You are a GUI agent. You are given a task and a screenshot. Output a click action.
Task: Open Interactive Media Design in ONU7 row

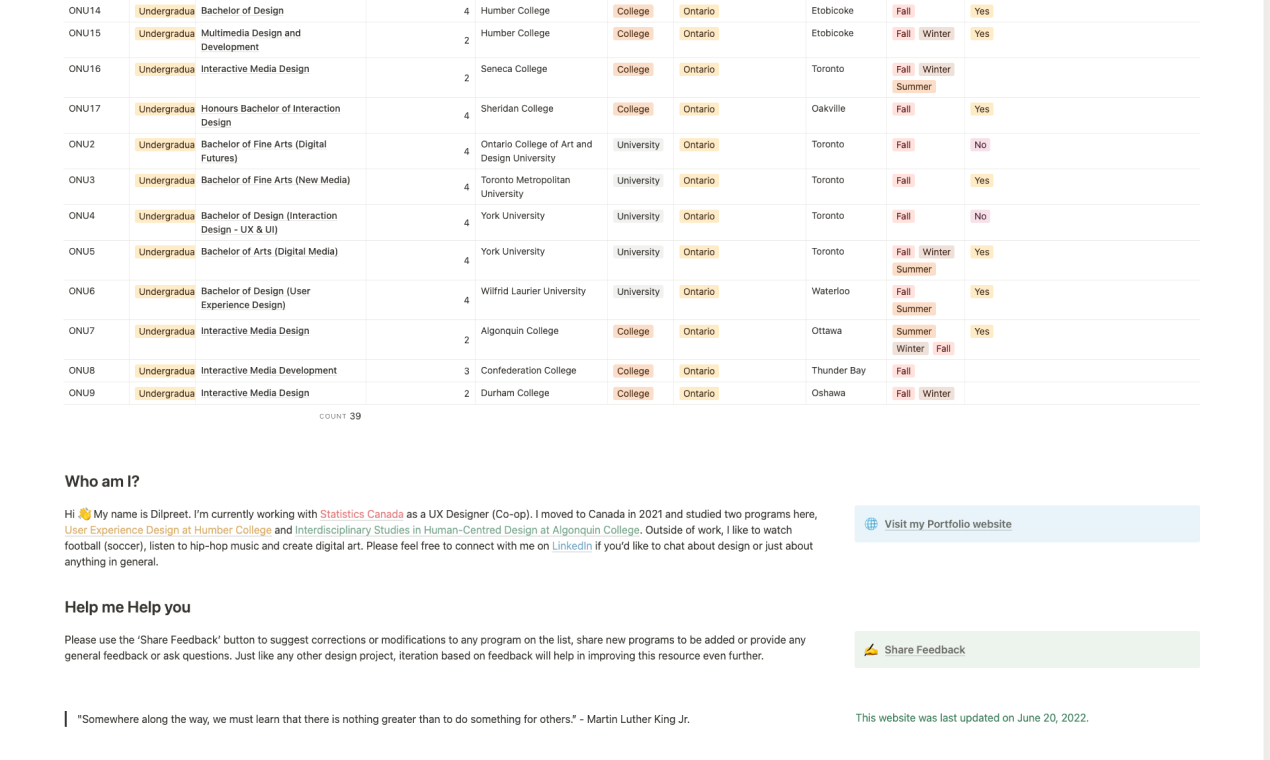click(x=255, y=331)
